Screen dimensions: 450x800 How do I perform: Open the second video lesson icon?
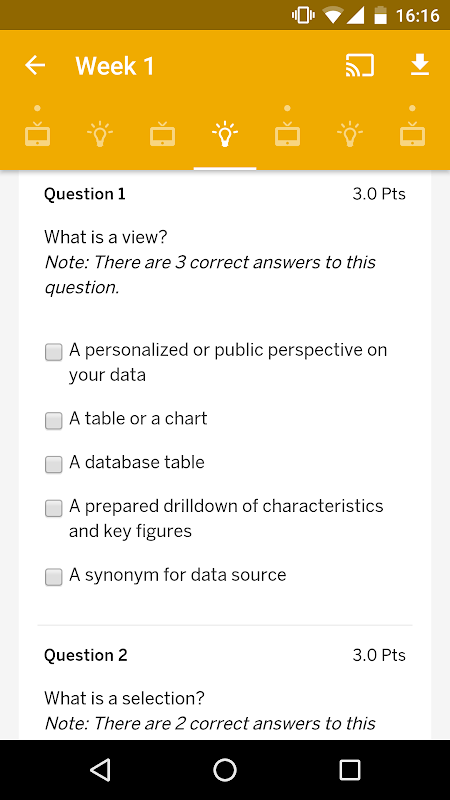pyautogui.click(x=162, y=134)
